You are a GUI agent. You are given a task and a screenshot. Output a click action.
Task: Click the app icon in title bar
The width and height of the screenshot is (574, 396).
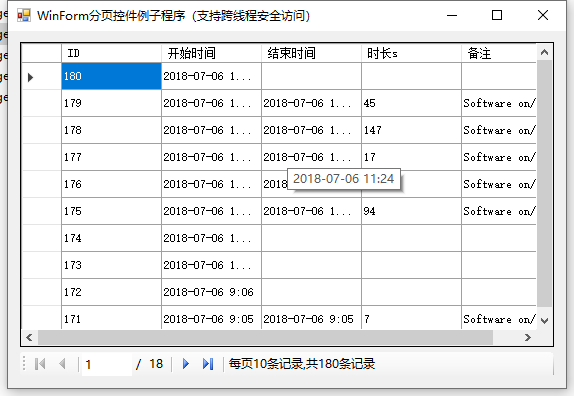click(x=24, y=15)
